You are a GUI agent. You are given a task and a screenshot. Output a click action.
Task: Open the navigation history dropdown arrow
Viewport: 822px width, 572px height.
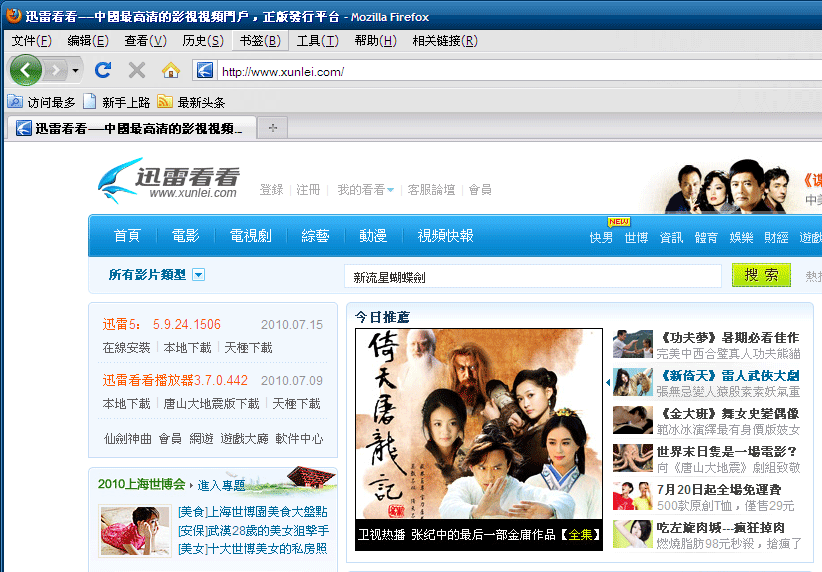coord(75,70)
